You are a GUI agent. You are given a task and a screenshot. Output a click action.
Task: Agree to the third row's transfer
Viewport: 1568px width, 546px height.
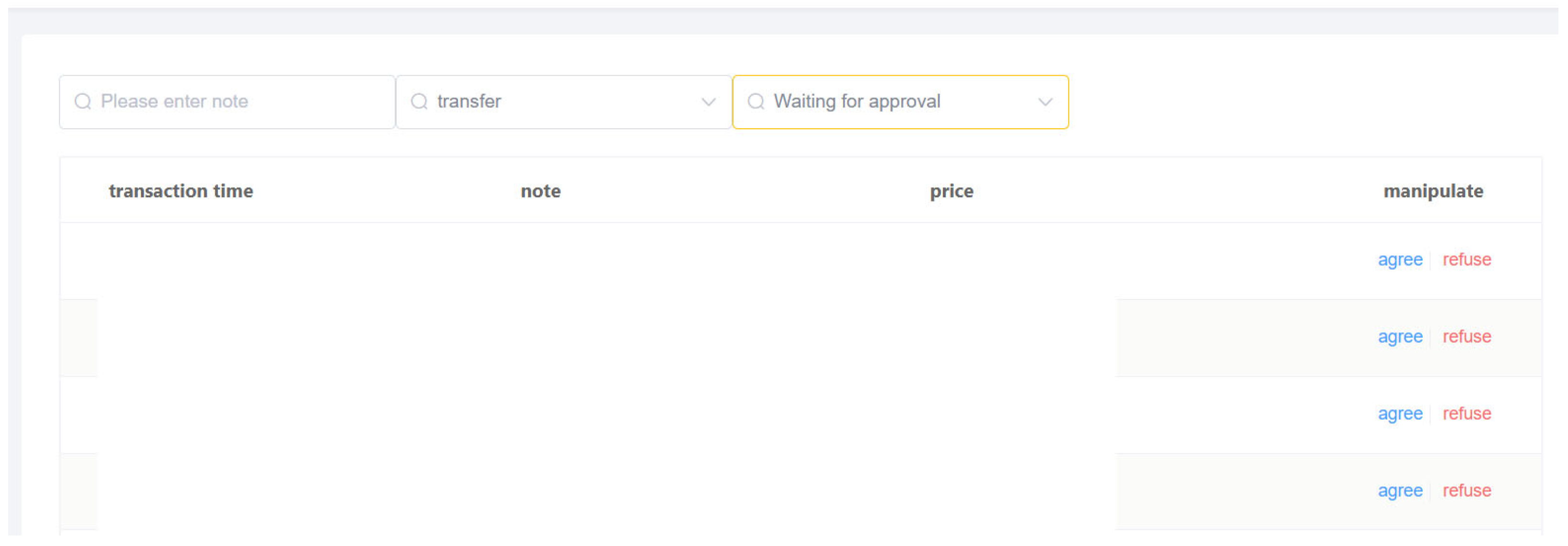pyautogui.click(x=1400, y=414)
